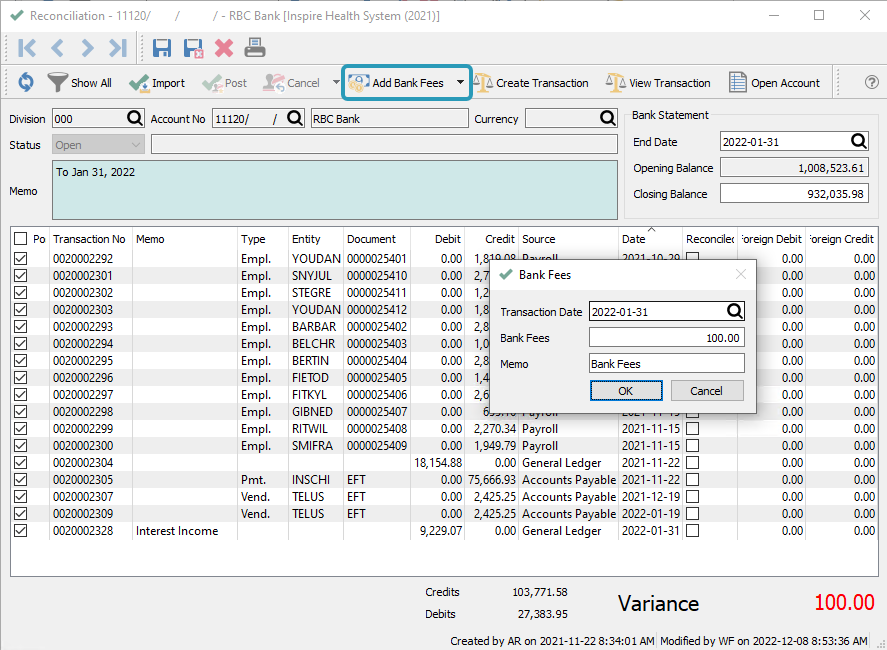887x650 pixels.
Task: Click the Account No lookup magnifier
Action: (x=294, y=119)
